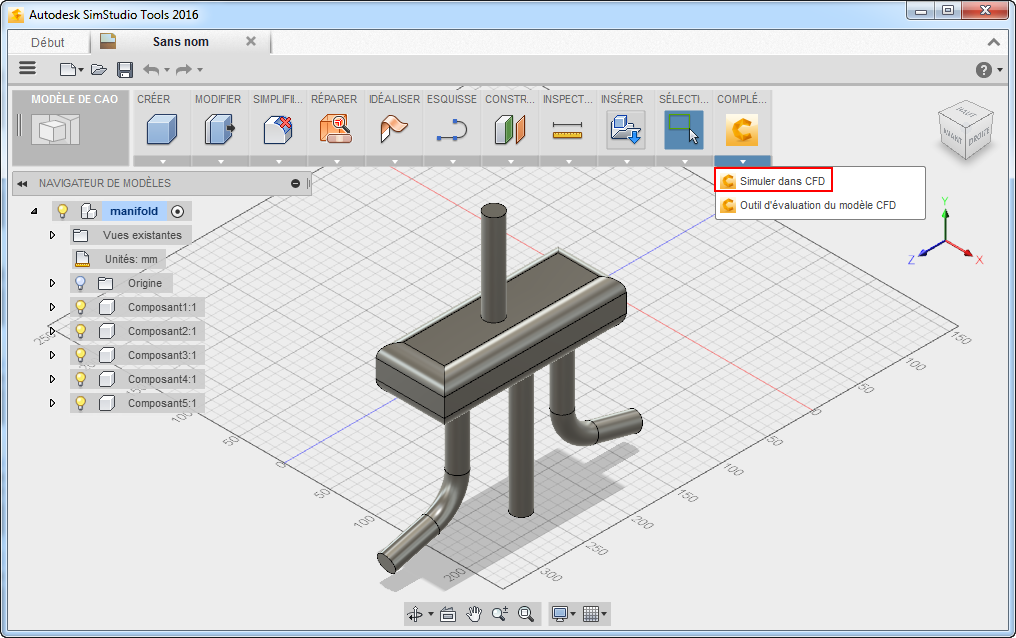This screenshot has width=1016, height=638.
Task: Switch to the Début tab
Action: pos(48,42)
